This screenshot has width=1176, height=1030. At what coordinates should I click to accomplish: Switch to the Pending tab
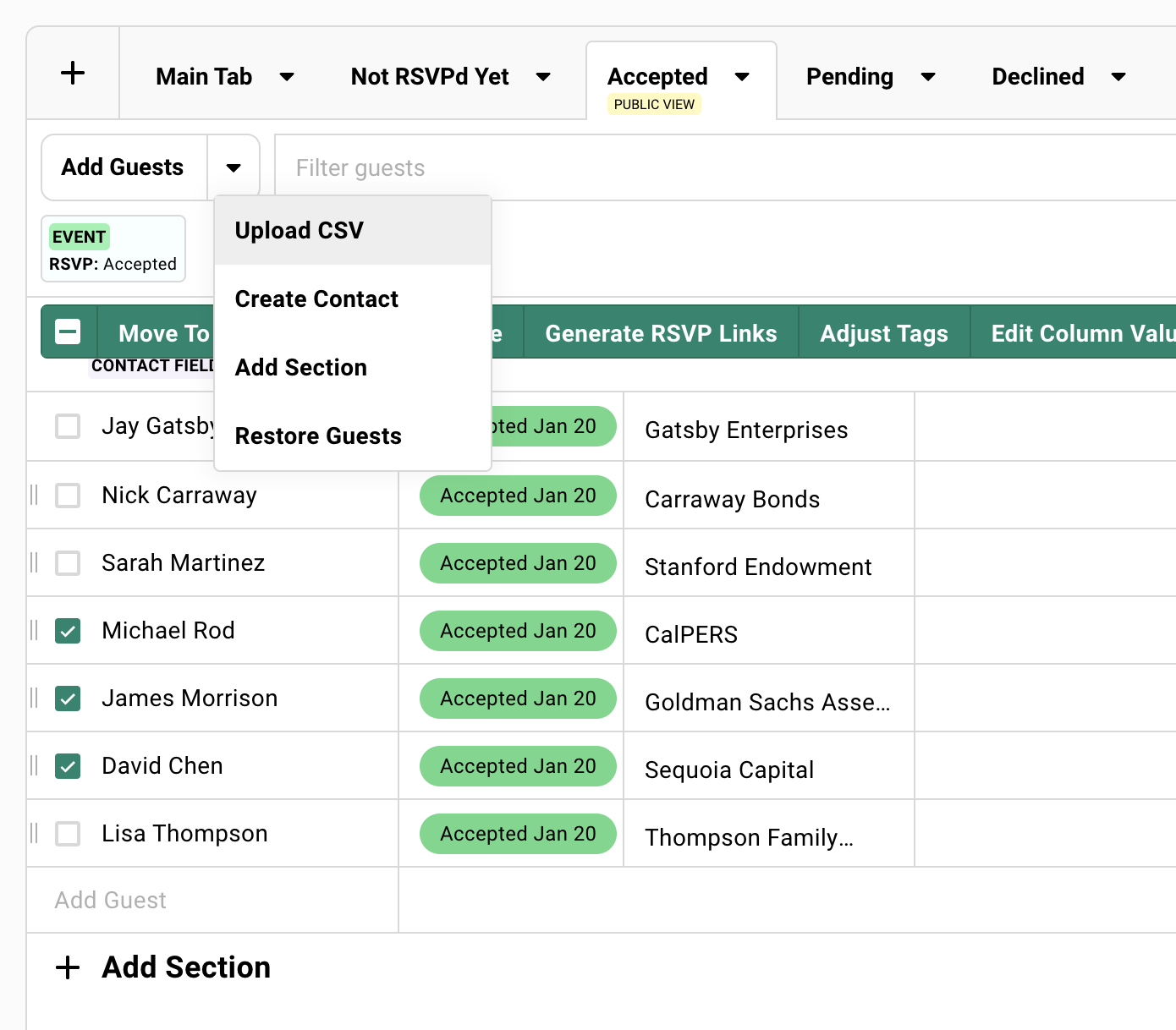click(849, 76)
